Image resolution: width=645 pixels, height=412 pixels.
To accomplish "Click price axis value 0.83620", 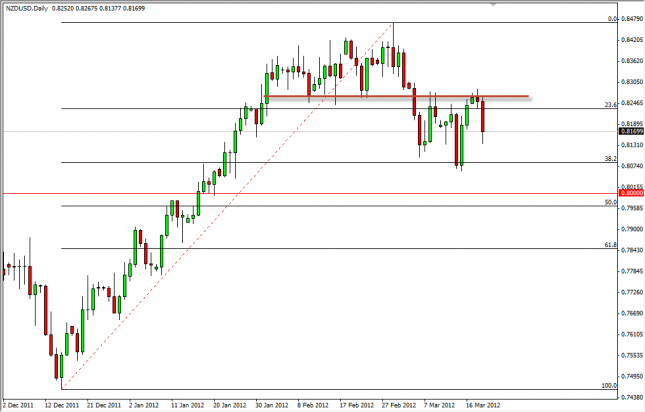I will (x=632, y=61).
